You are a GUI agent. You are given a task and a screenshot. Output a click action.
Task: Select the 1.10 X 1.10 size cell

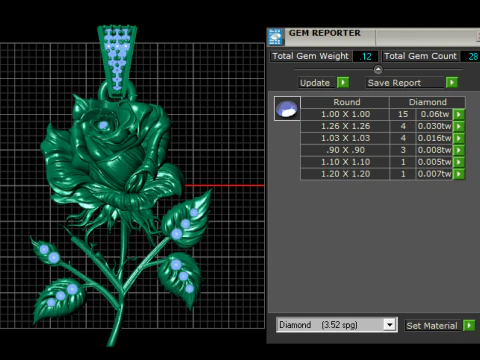345,162
